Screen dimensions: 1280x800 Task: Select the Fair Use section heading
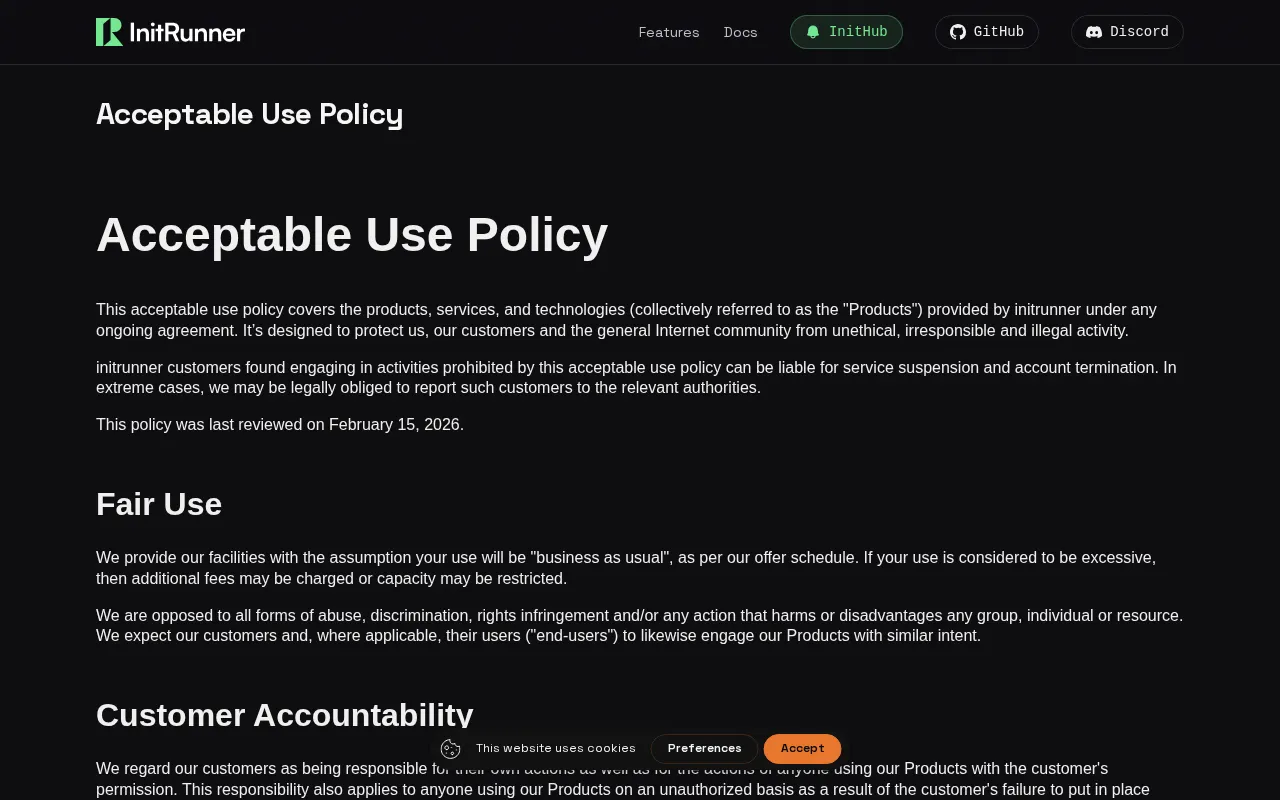(x=159, y=504)
